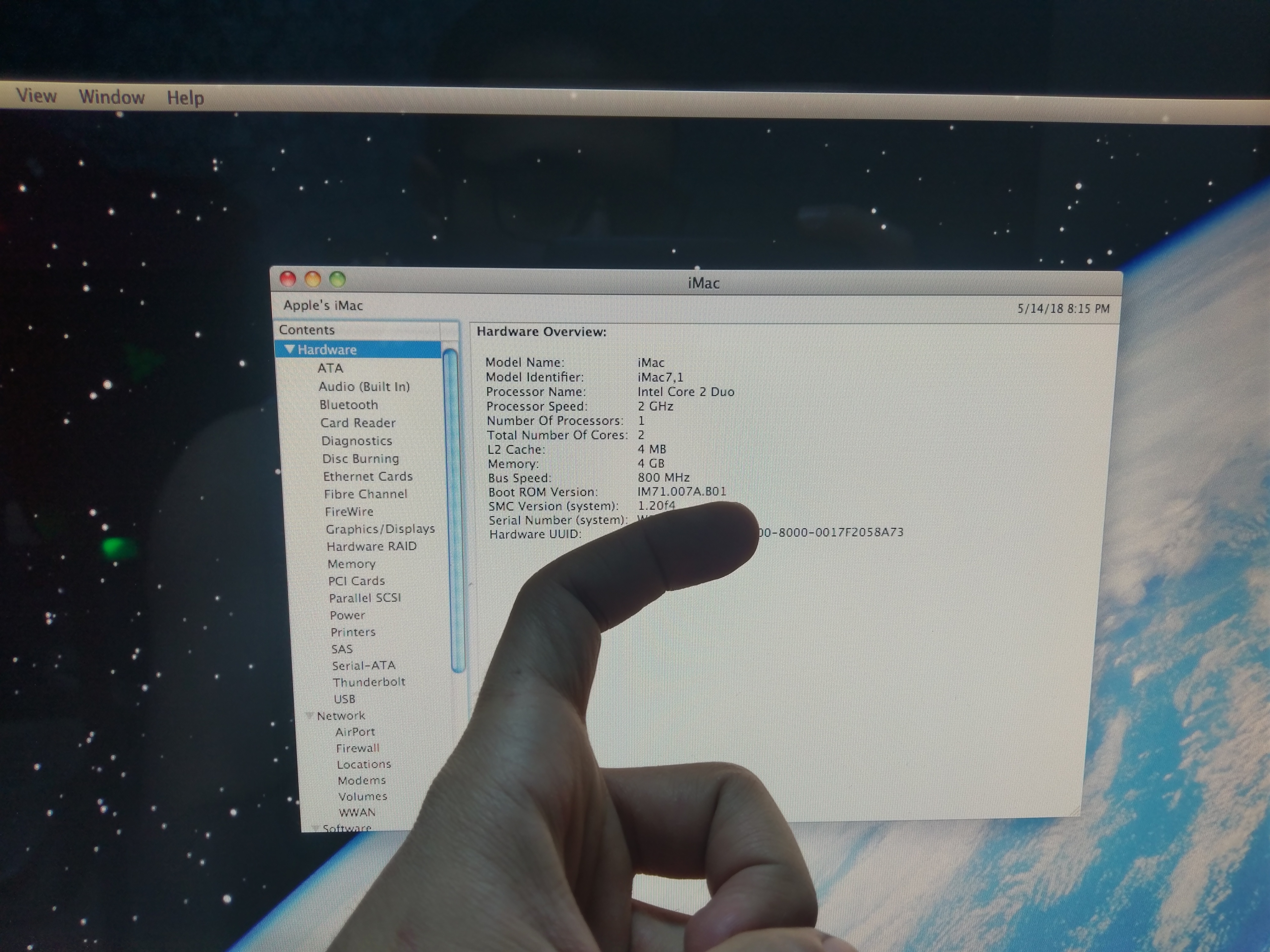Collapse the Network section triangle

click(x=310, y=715)
